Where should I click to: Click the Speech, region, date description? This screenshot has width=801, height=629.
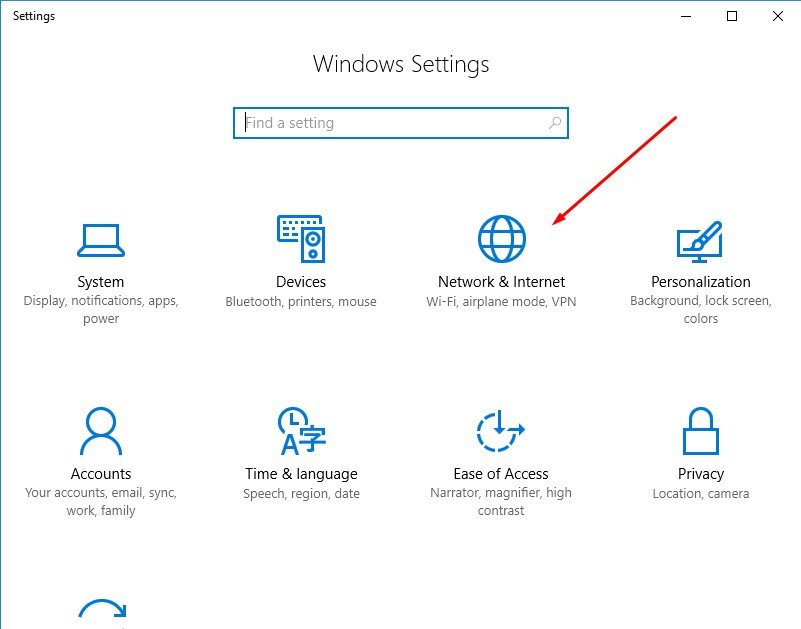[x=301, y=492]
